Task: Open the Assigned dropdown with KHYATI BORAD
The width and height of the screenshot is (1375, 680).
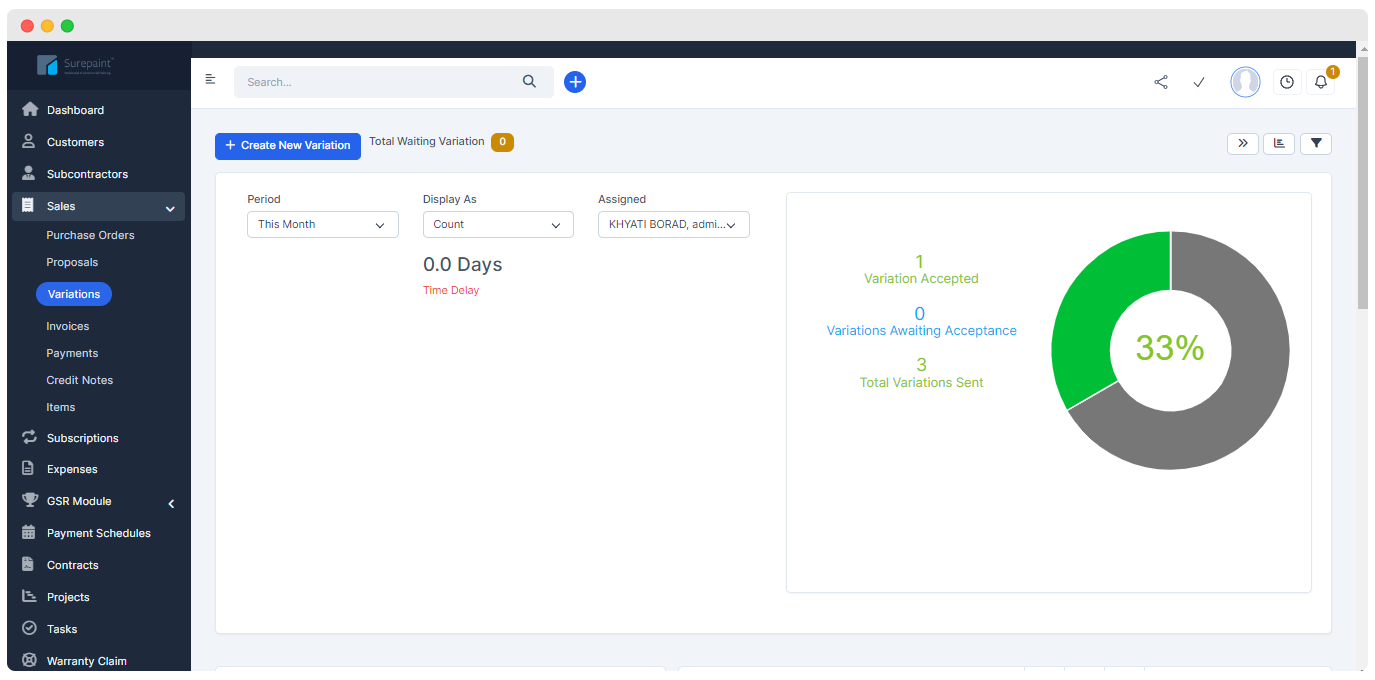Action: pos(674,225)
